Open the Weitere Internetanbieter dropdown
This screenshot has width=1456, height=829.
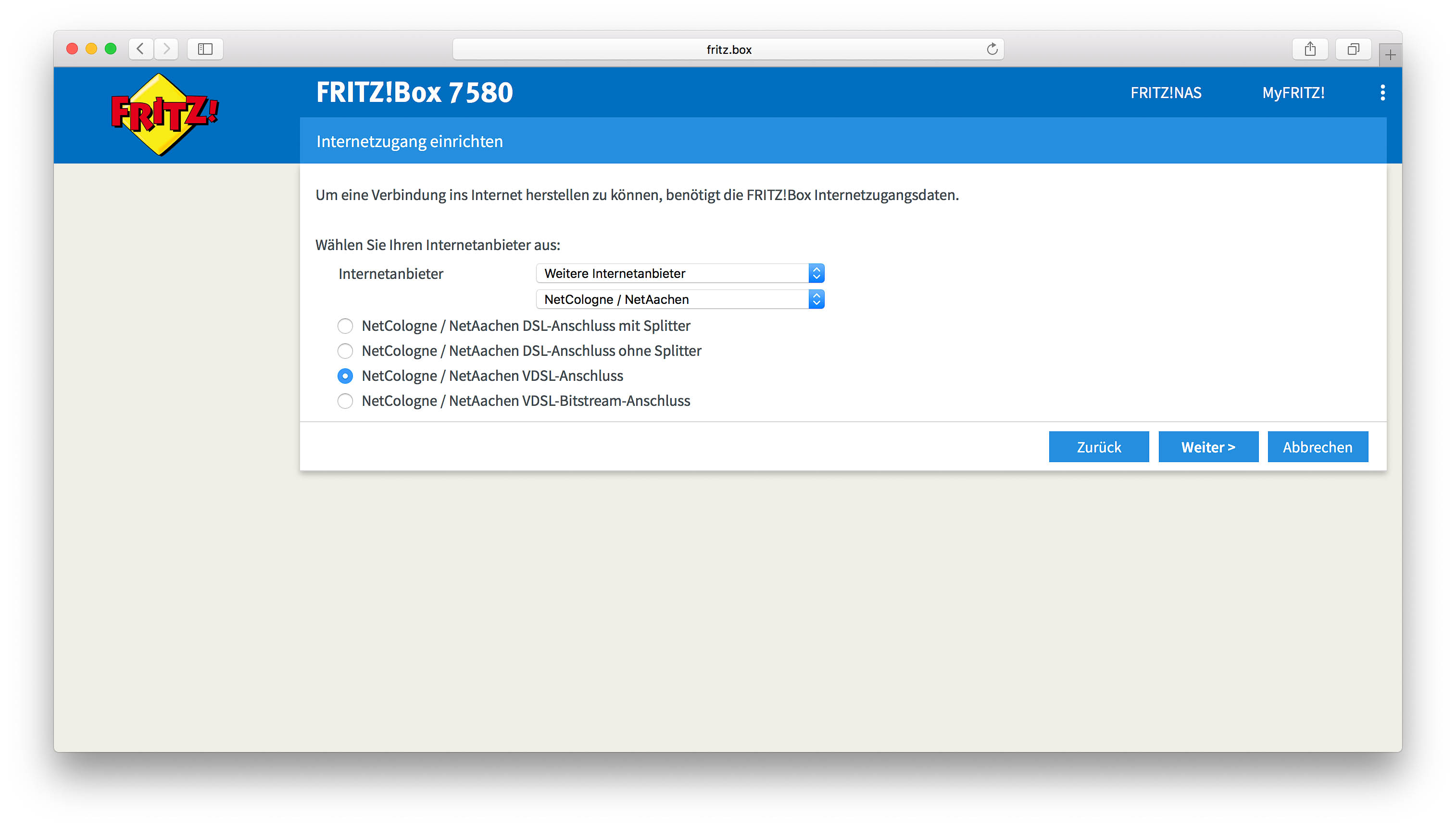(x=680, y=273)
